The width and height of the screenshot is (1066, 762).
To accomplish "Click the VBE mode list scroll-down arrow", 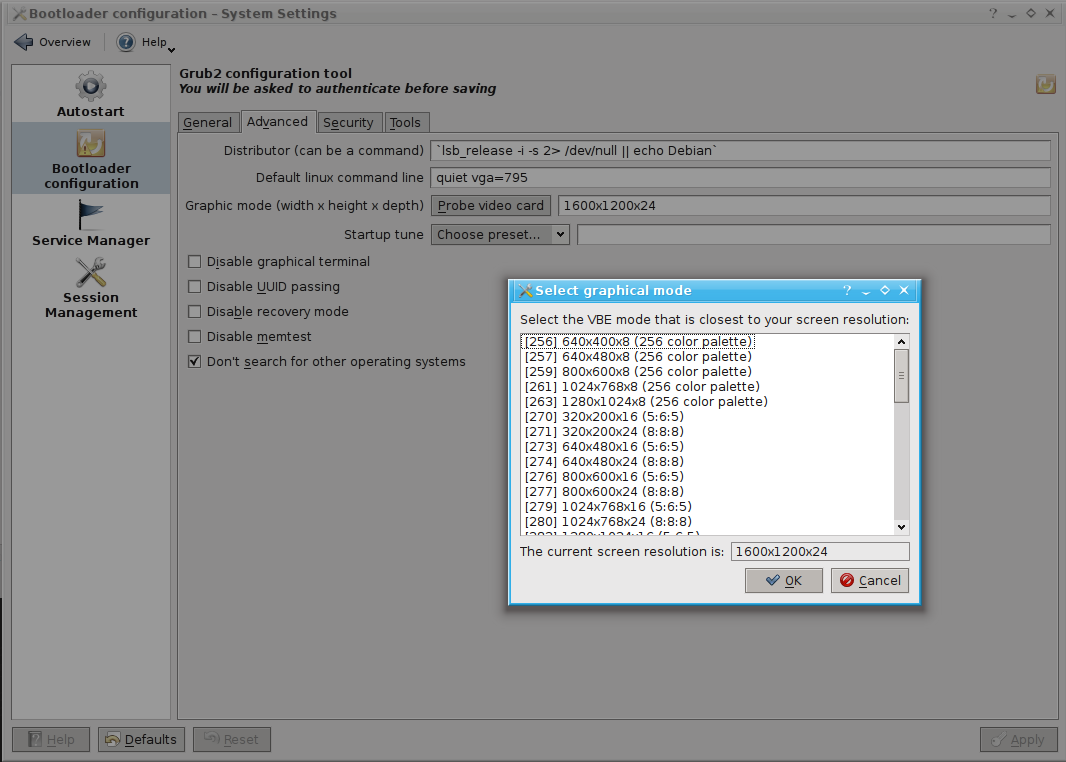I will [x=901, y=527].
